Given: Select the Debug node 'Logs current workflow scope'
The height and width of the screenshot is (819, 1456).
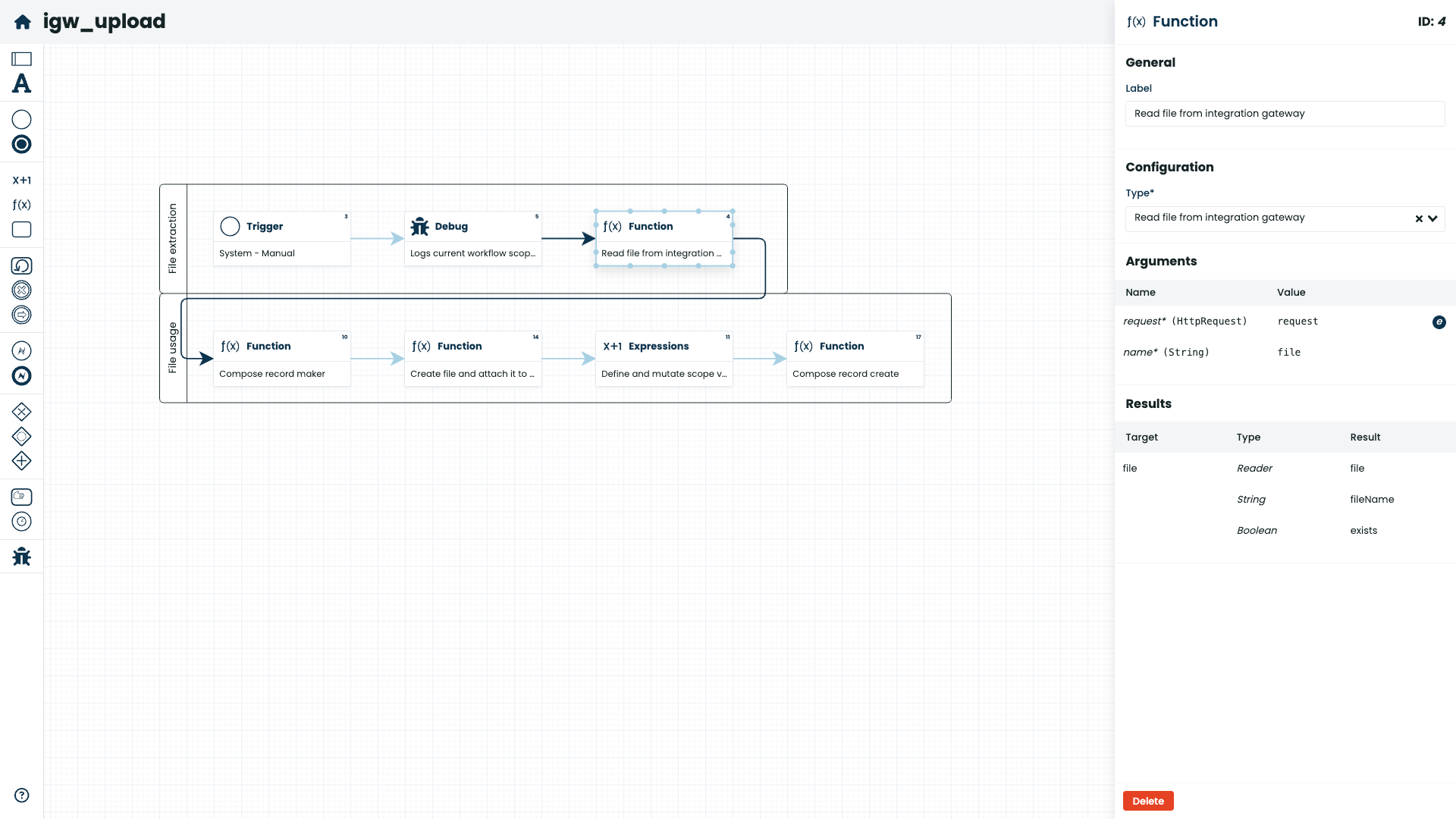Looking at the screenshot, I should (x=473, y=239).
